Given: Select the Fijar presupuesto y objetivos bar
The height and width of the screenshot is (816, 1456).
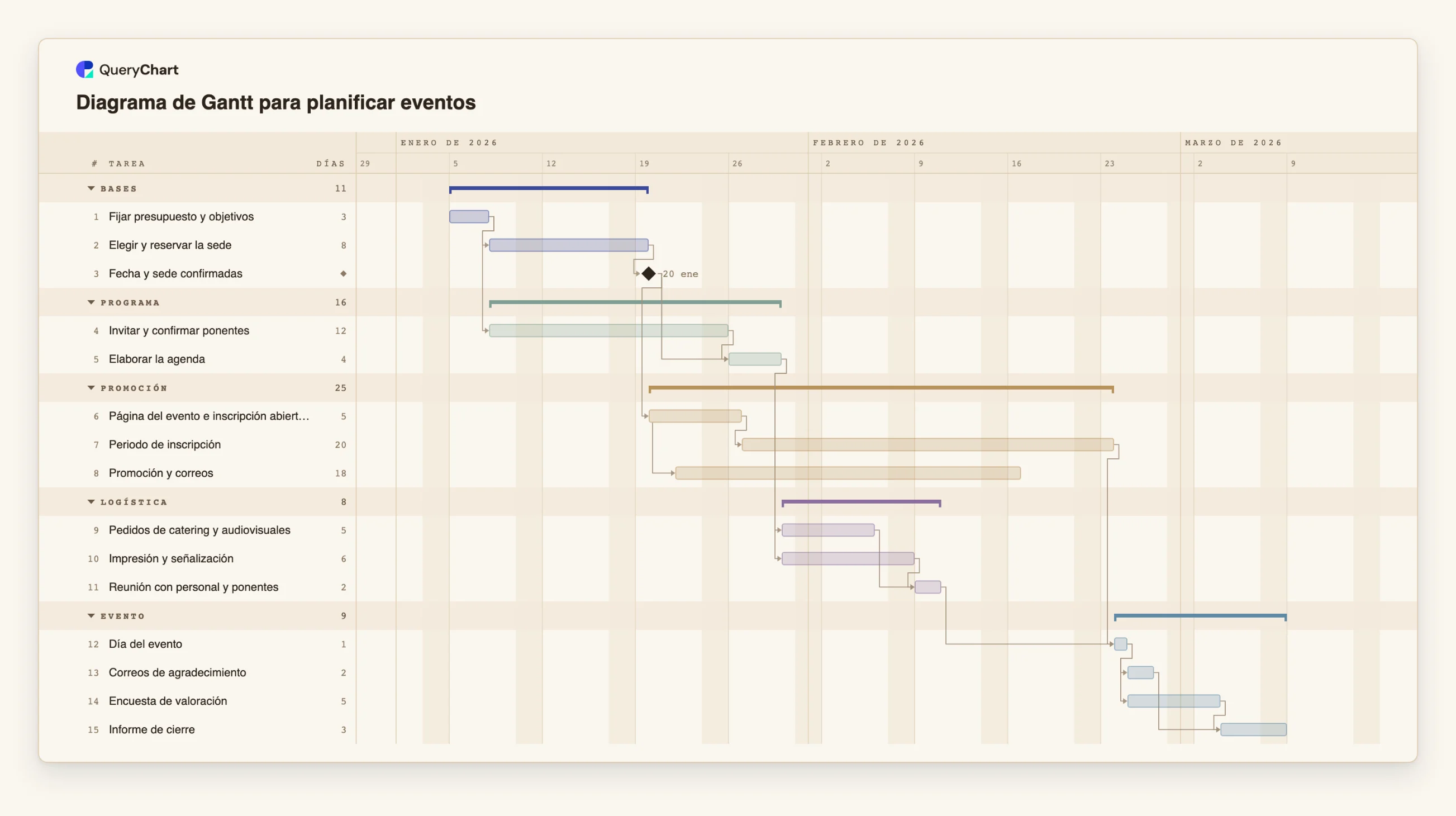Looking at the screenshot, I should (x=469, y=217).
